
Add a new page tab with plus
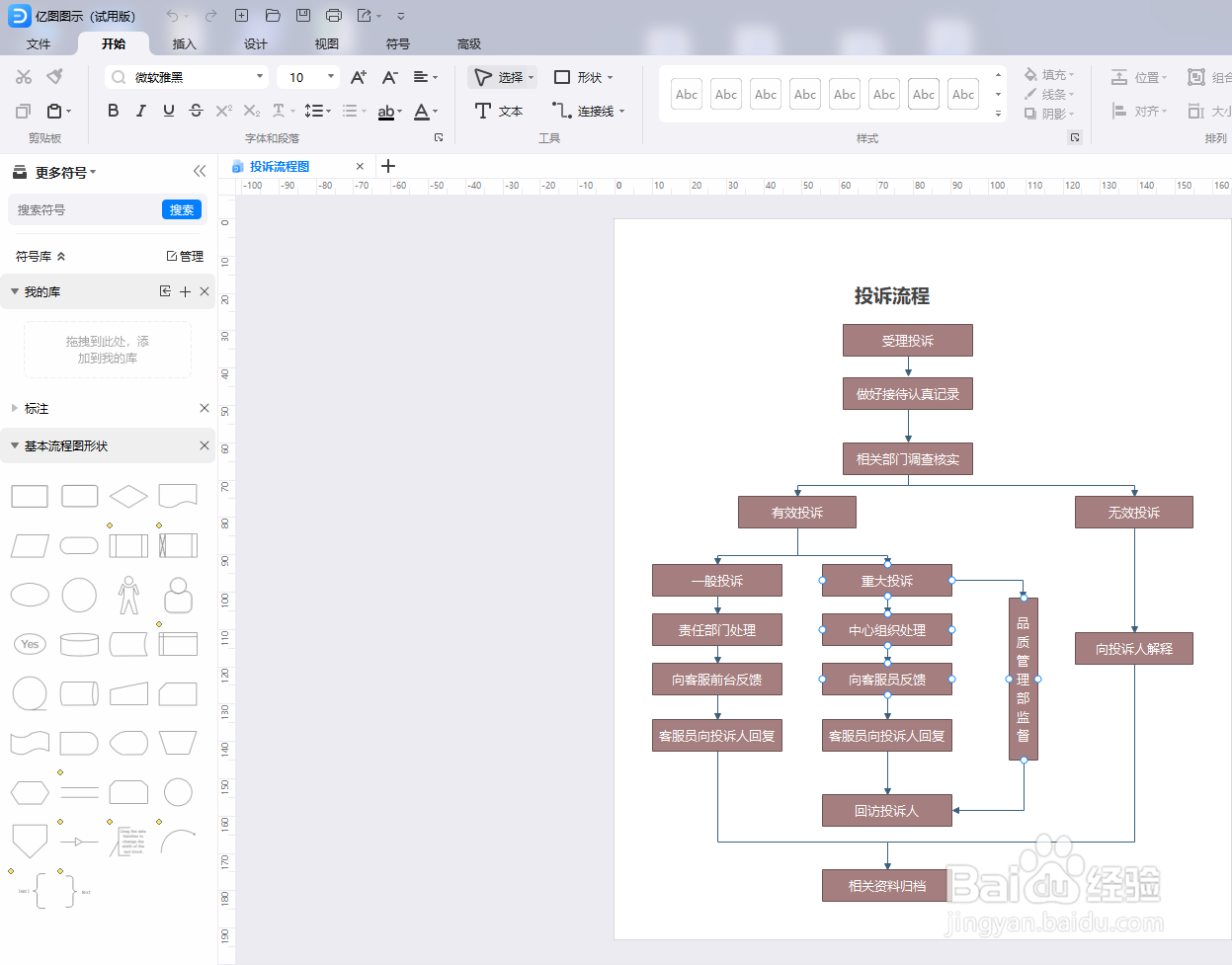coord(388,166)
